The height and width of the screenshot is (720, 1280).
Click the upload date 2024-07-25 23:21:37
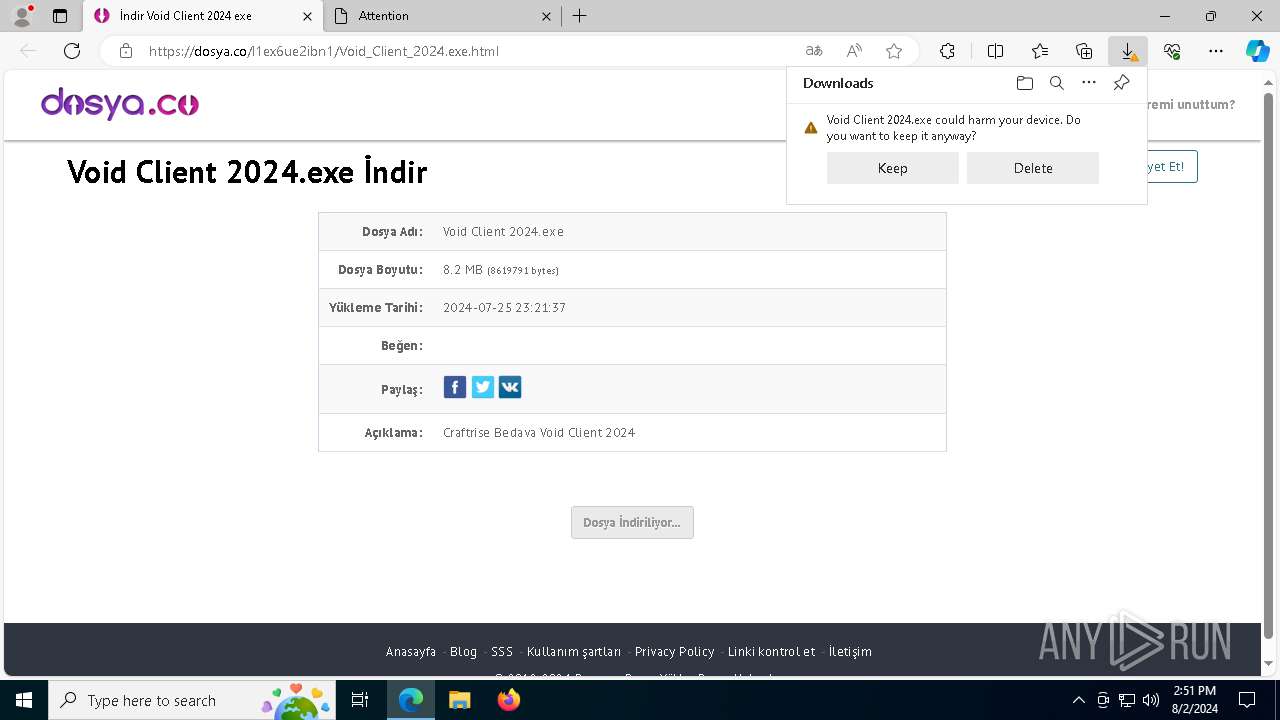pos(504,308)
